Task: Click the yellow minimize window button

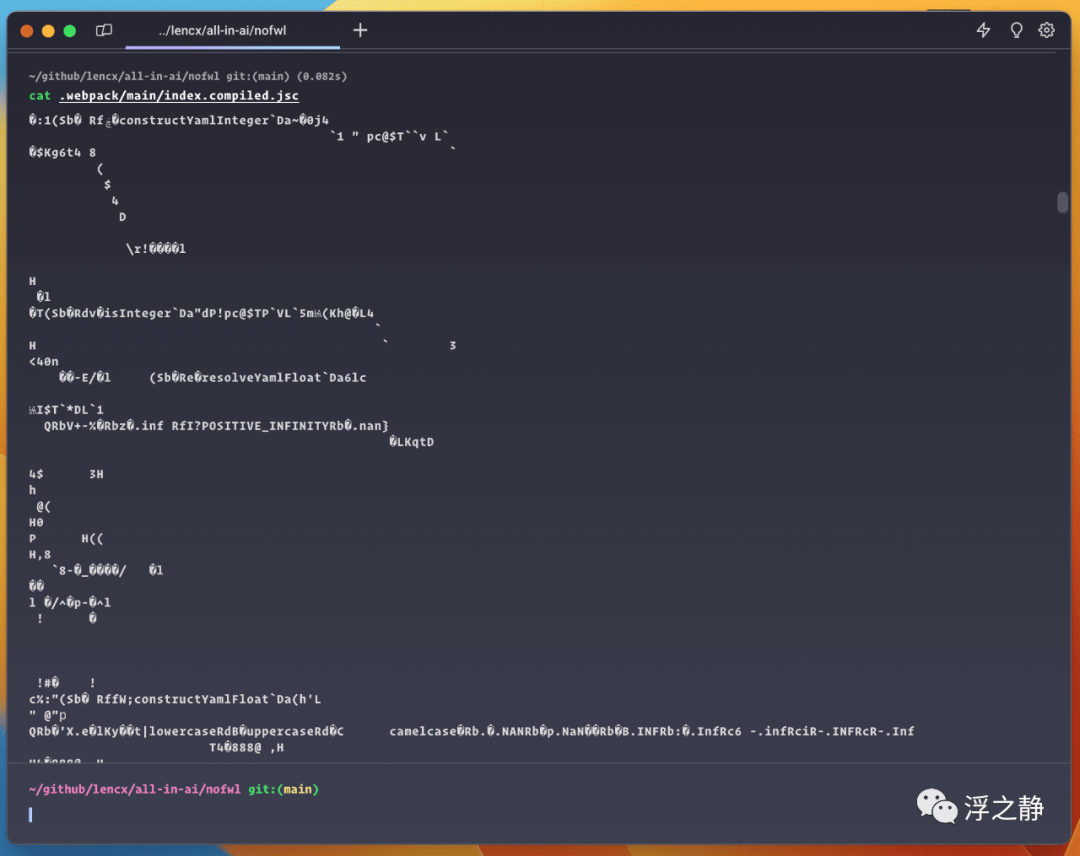Action: (48, 31)
